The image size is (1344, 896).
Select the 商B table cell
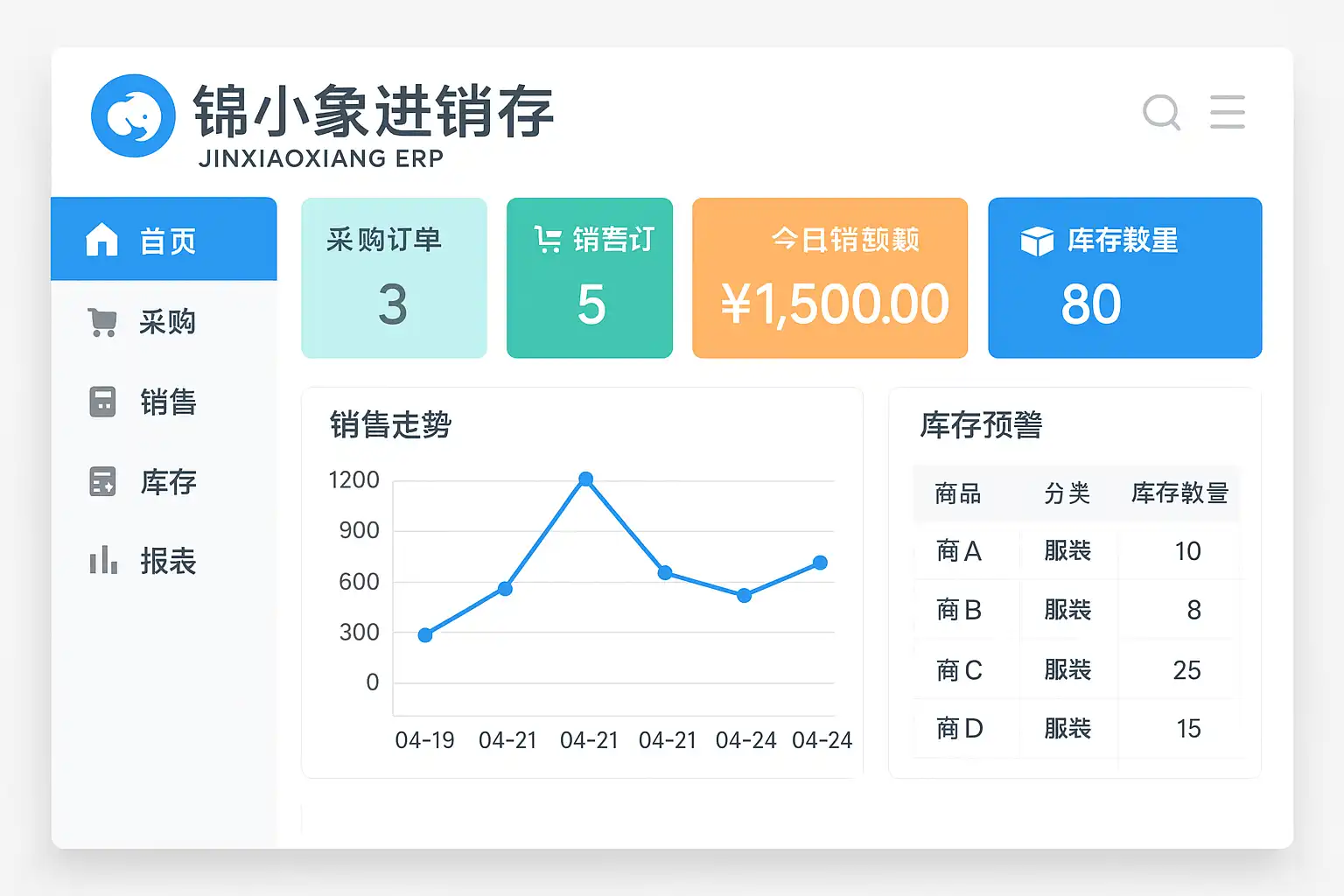pos(959,610)
